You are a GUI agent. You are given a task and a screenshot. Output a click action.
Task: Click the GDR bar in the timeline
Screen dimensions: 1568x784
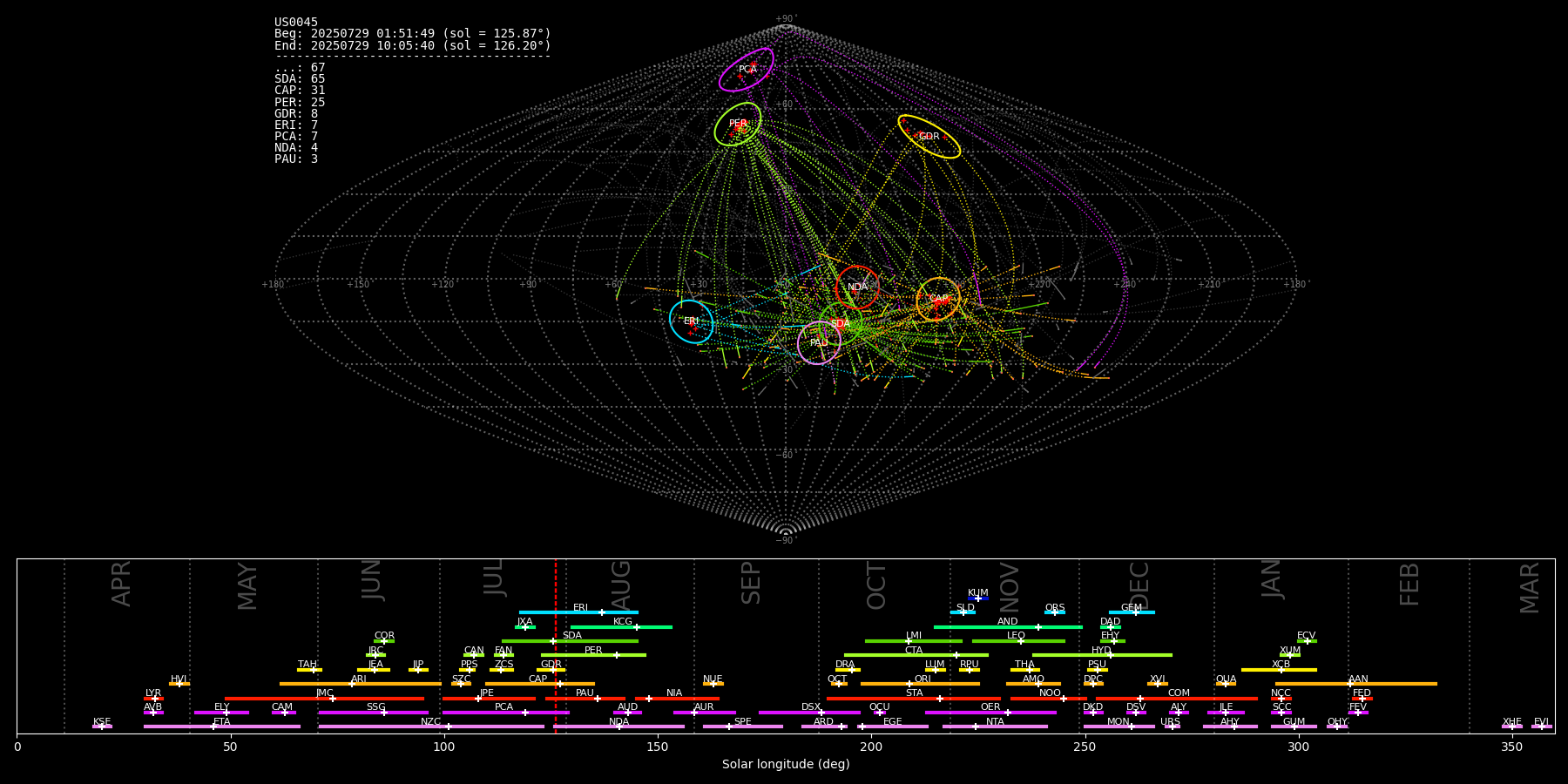point(551,670)
